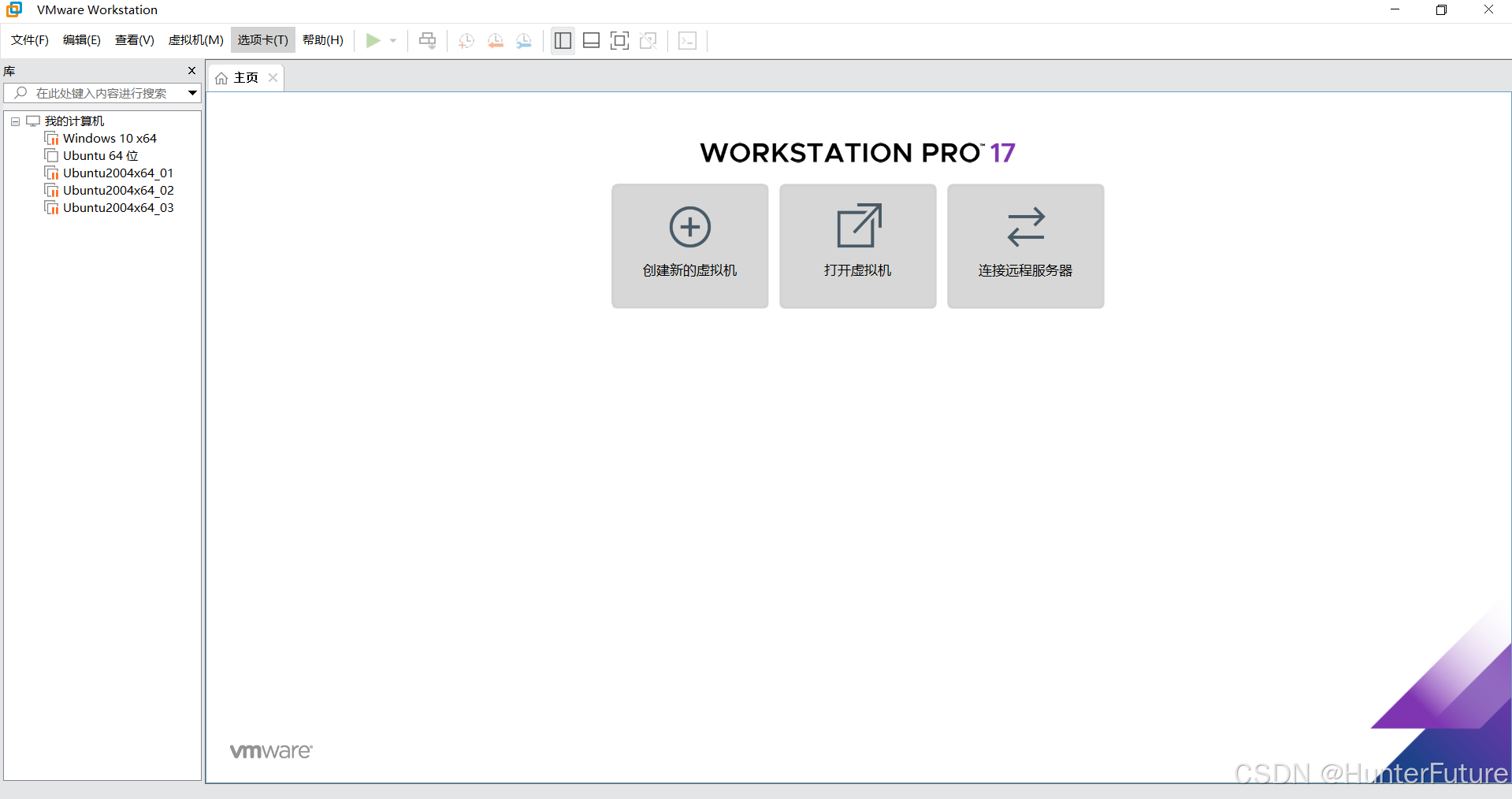Click the Ubuntu2004x64_03 VM icon

(52, 208)
